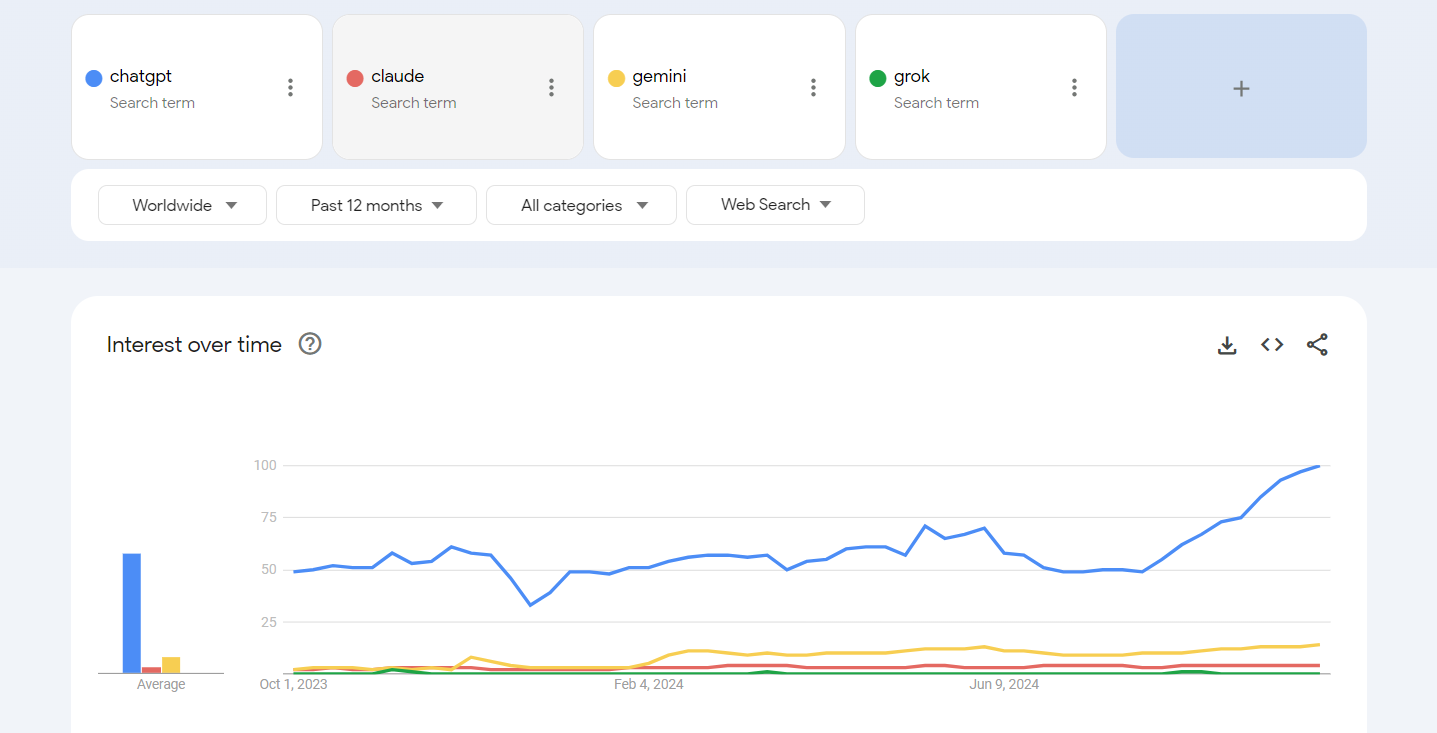Screen dimensions: 1437x733
Task: Click the 100 y-axis label
Action: [x=265, y=465]
